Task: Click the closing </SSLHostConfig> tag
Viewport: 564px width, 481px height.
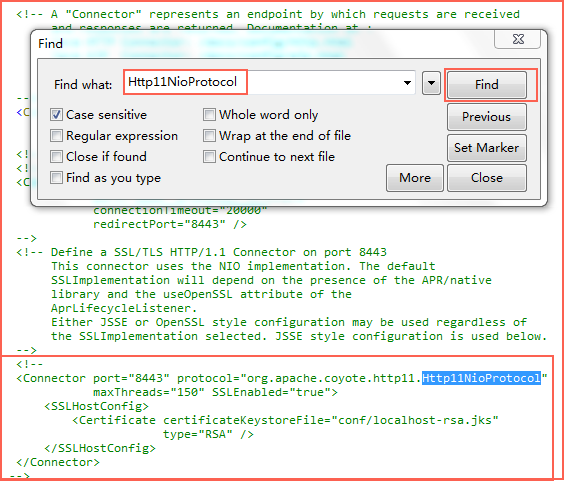Action: point(100,448)
